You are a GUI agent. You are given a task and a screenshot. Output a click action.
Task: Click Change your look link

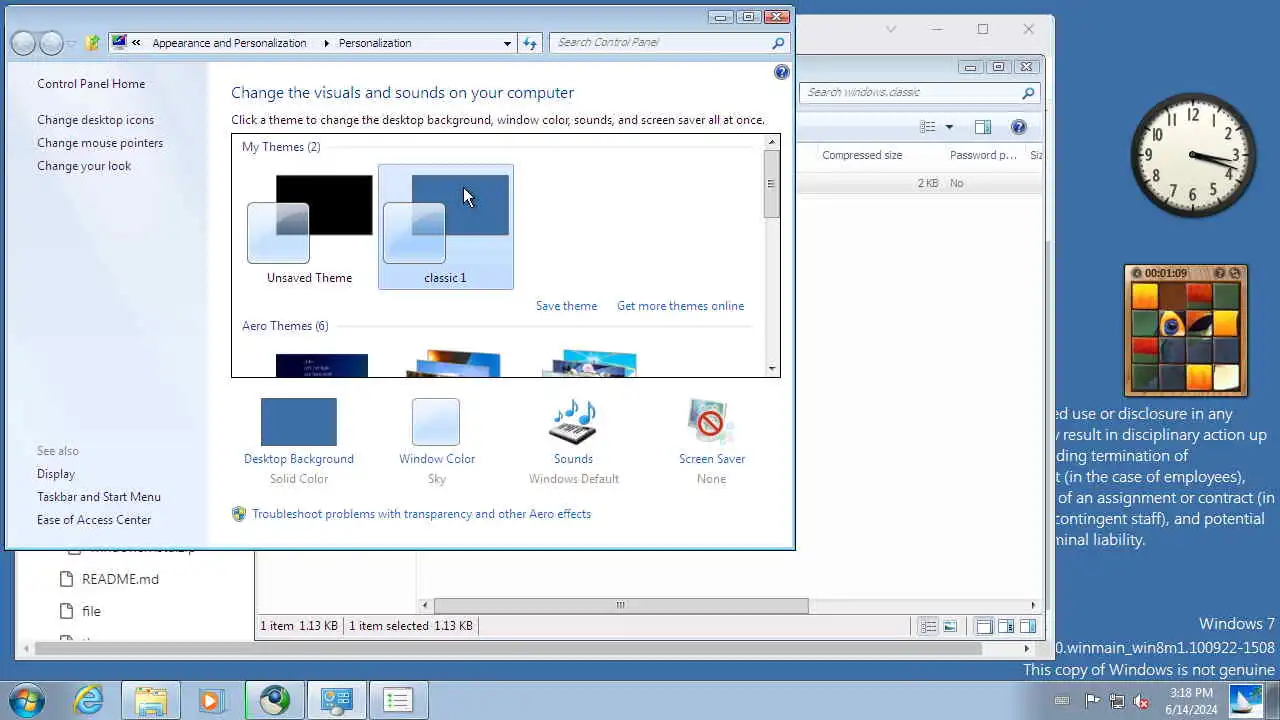point(84,166)
